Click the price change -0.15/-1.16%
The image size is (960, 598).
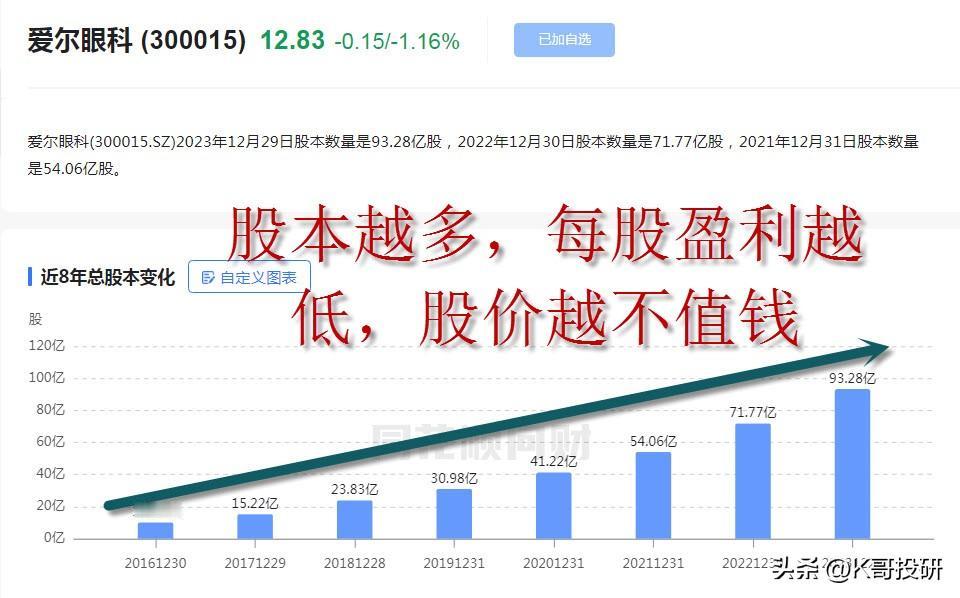(x=397, y=42)
